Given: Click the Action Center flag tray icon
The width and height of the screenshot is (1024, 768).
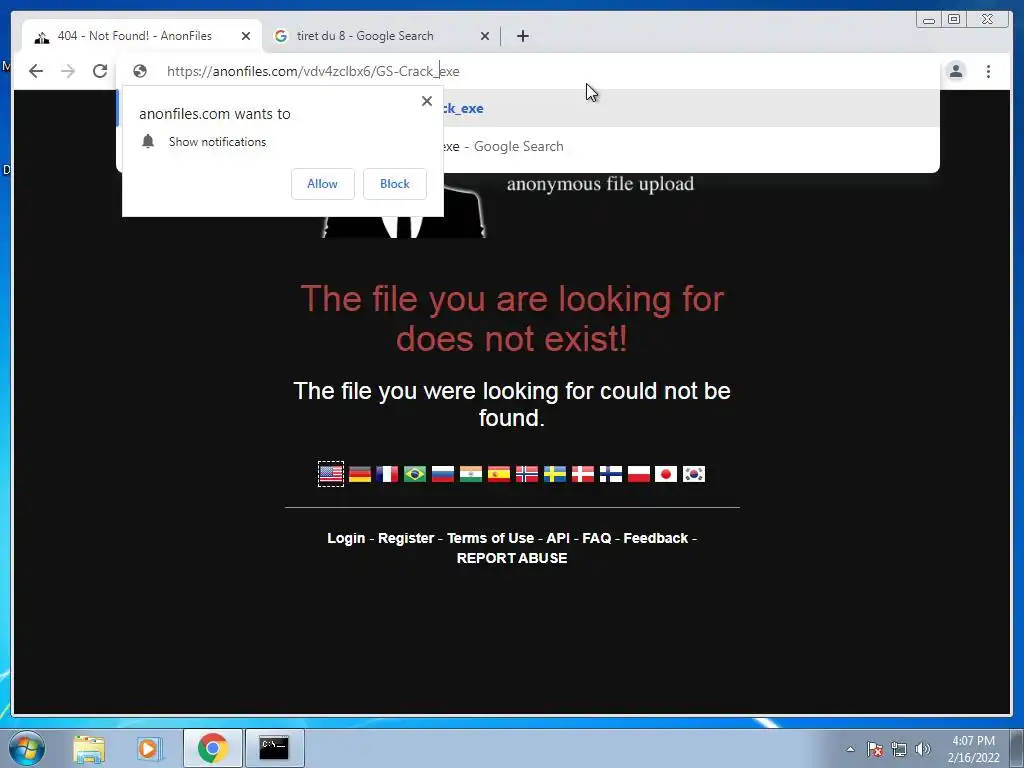Looking at the screenshot, I should (x=875, y=749).
